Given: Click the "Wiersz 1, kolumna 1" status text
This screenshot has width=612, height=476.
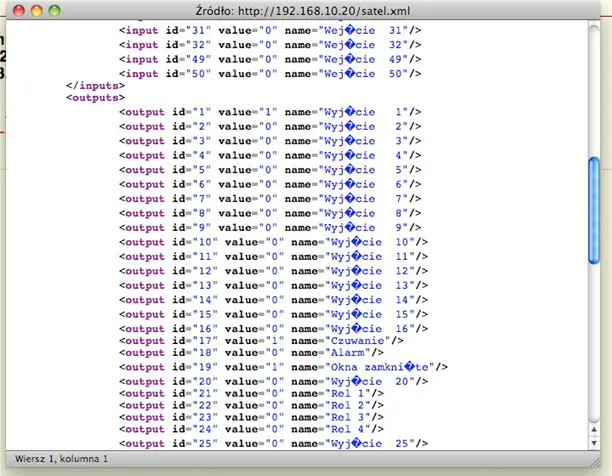Looking at the screenshot, I should [x=62, y=458].
